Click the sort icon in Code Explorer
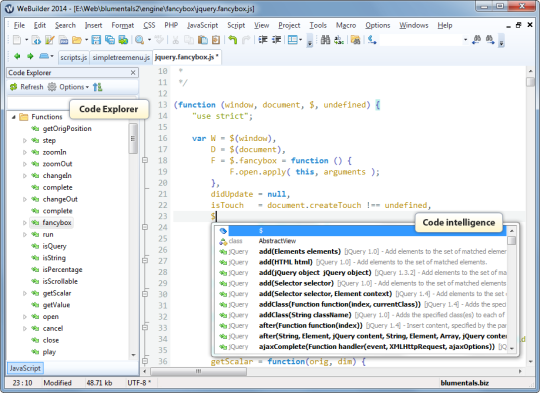This screenshot has height=393, width=540. click(97, 87)
